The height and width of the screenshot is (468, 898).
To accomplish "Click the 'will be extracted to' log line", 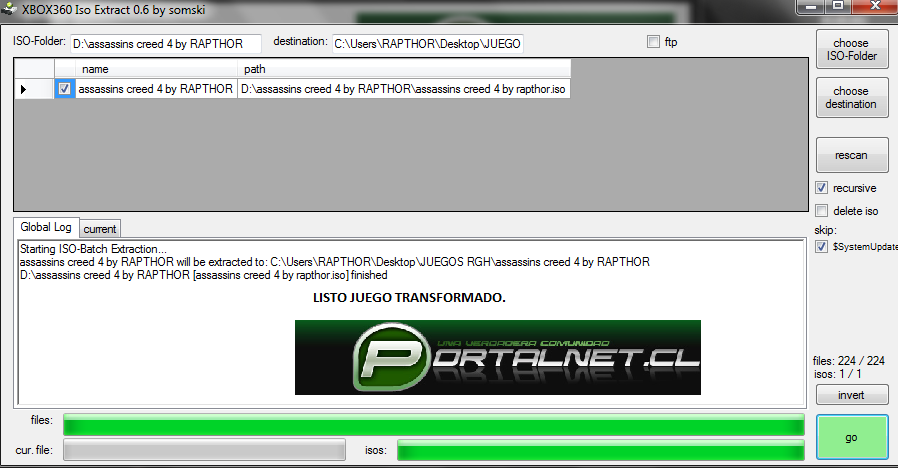I will pos(334,262).
